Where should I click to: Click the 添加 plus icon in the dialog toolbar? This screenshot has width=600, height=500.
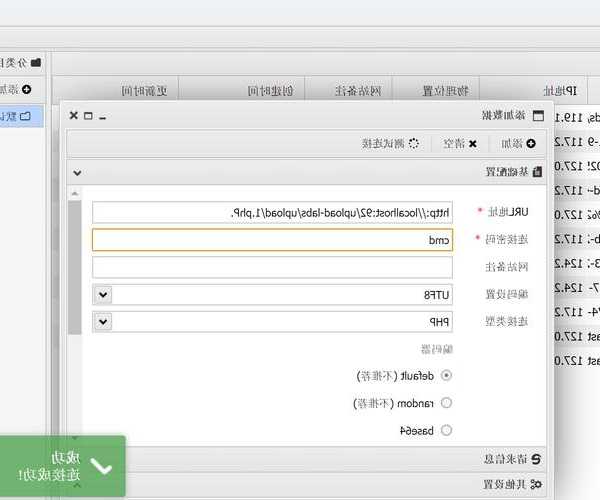531,144
